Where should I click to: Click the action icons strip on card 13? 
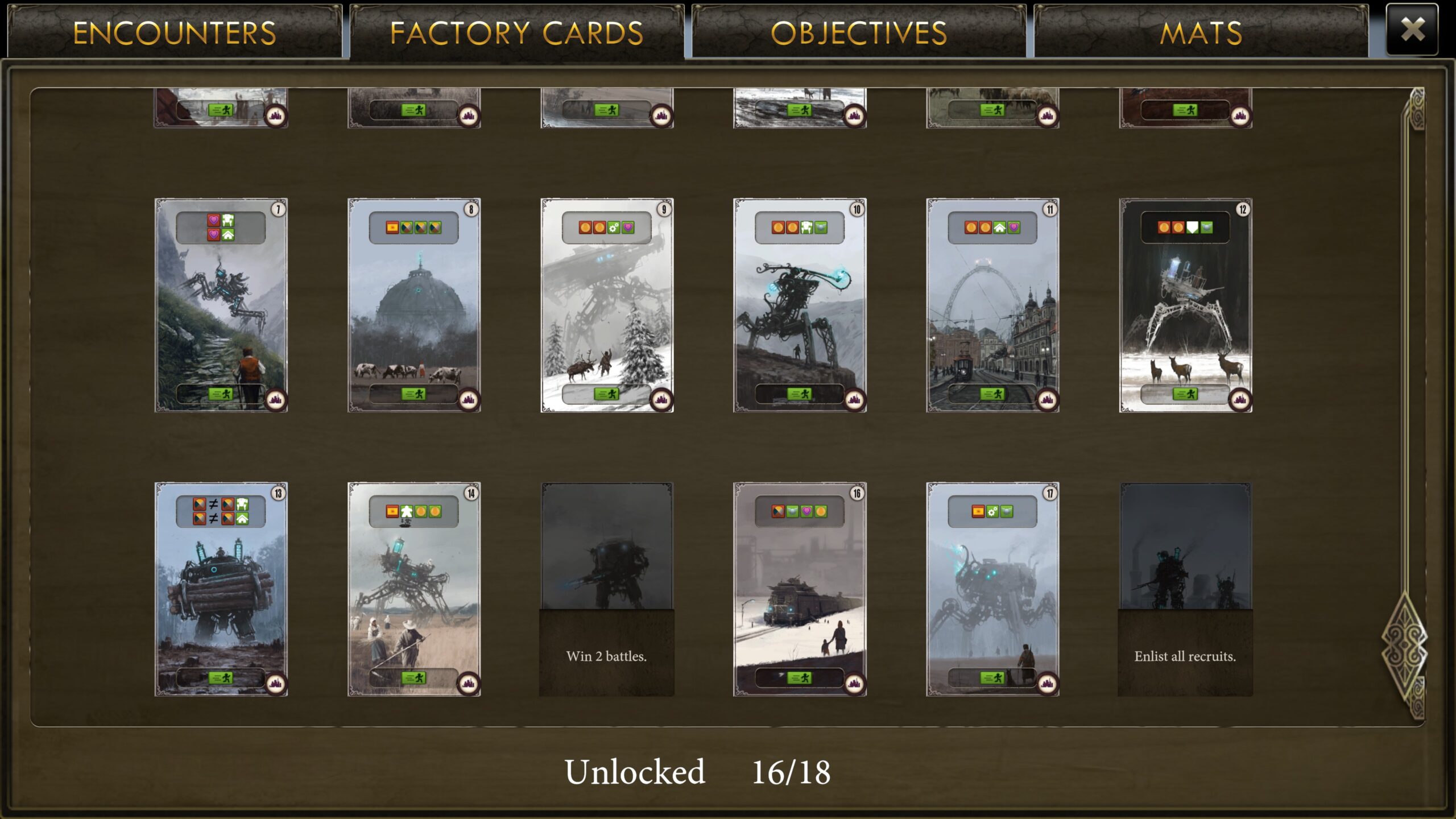[221, 511]
